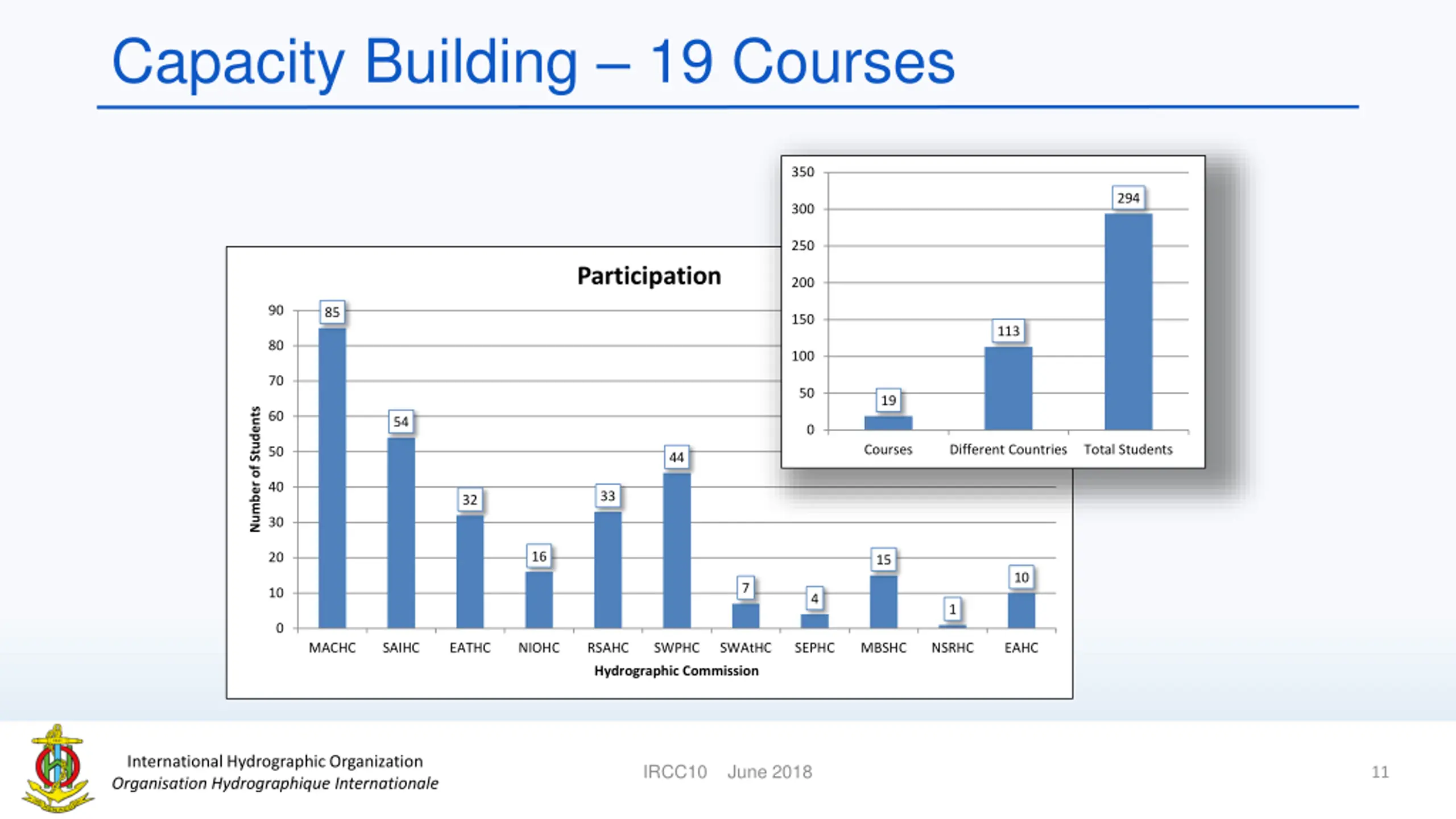Click the data label '85'
The image size is (1456, 819).
(x=332, y=312)
